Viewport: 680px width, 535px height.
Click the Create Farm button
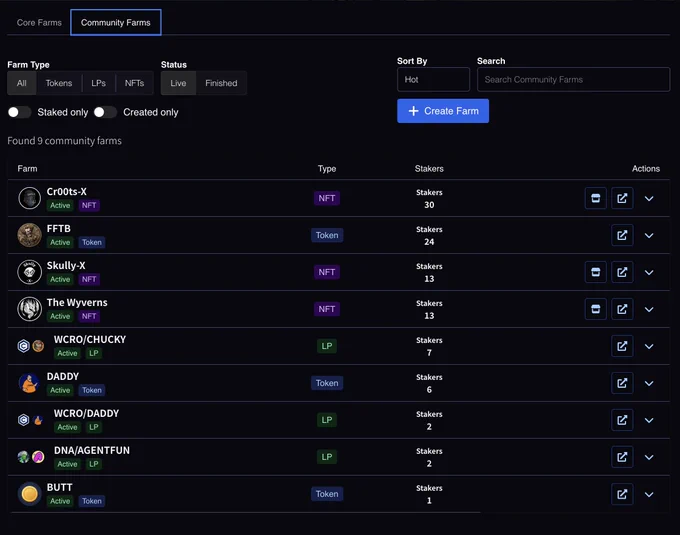click(443, 111)
